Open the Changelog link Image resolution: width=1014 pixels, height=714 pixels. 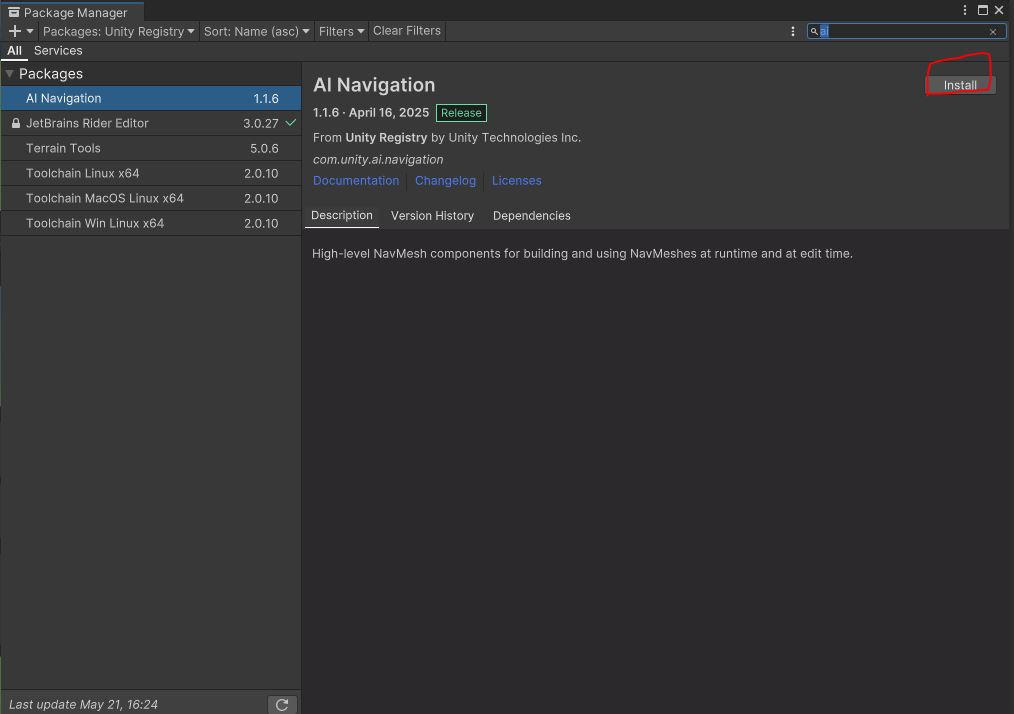pos(445,180)
